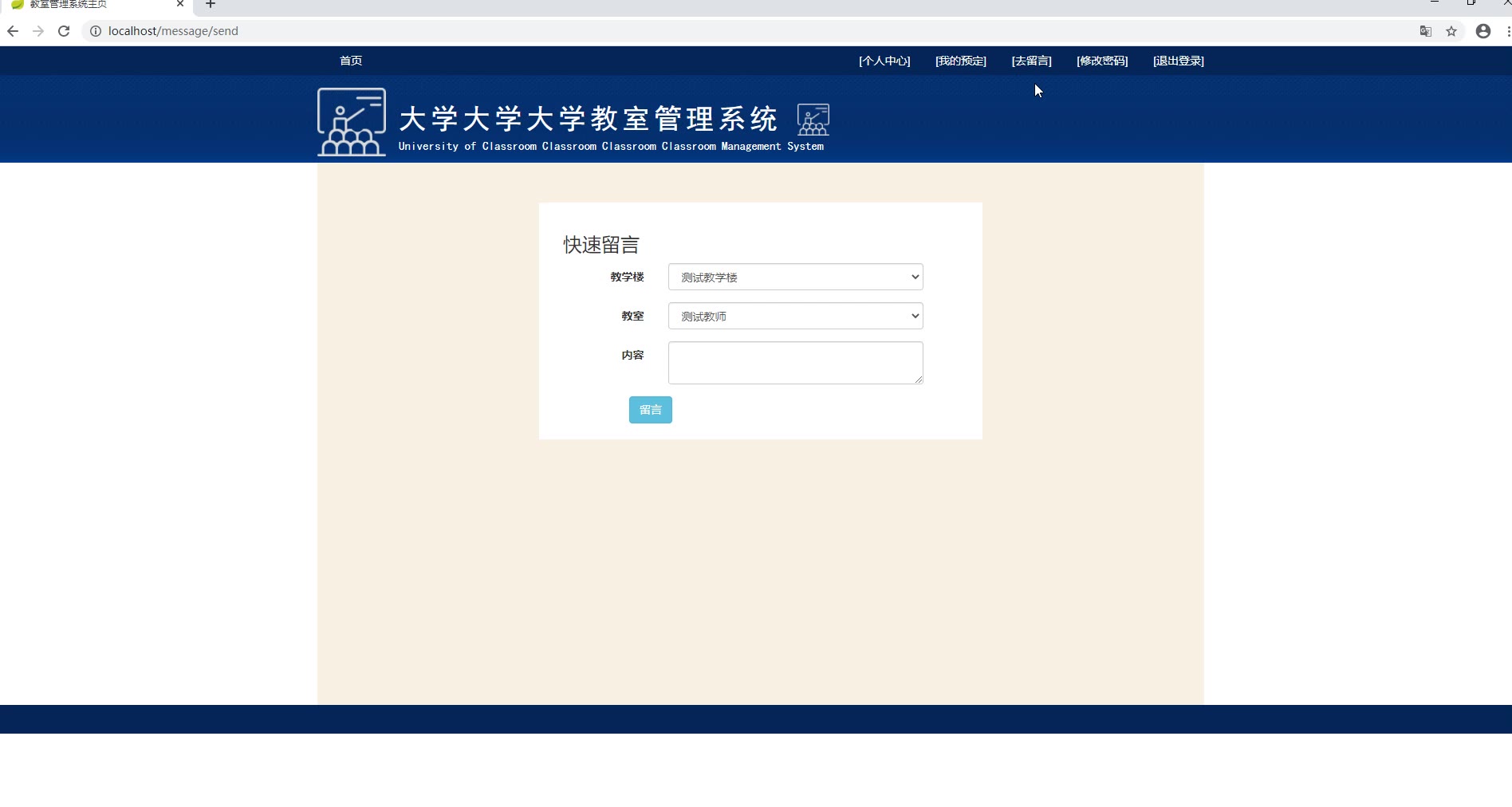Click the 快速留言 heading

click(x=601, y=245)
